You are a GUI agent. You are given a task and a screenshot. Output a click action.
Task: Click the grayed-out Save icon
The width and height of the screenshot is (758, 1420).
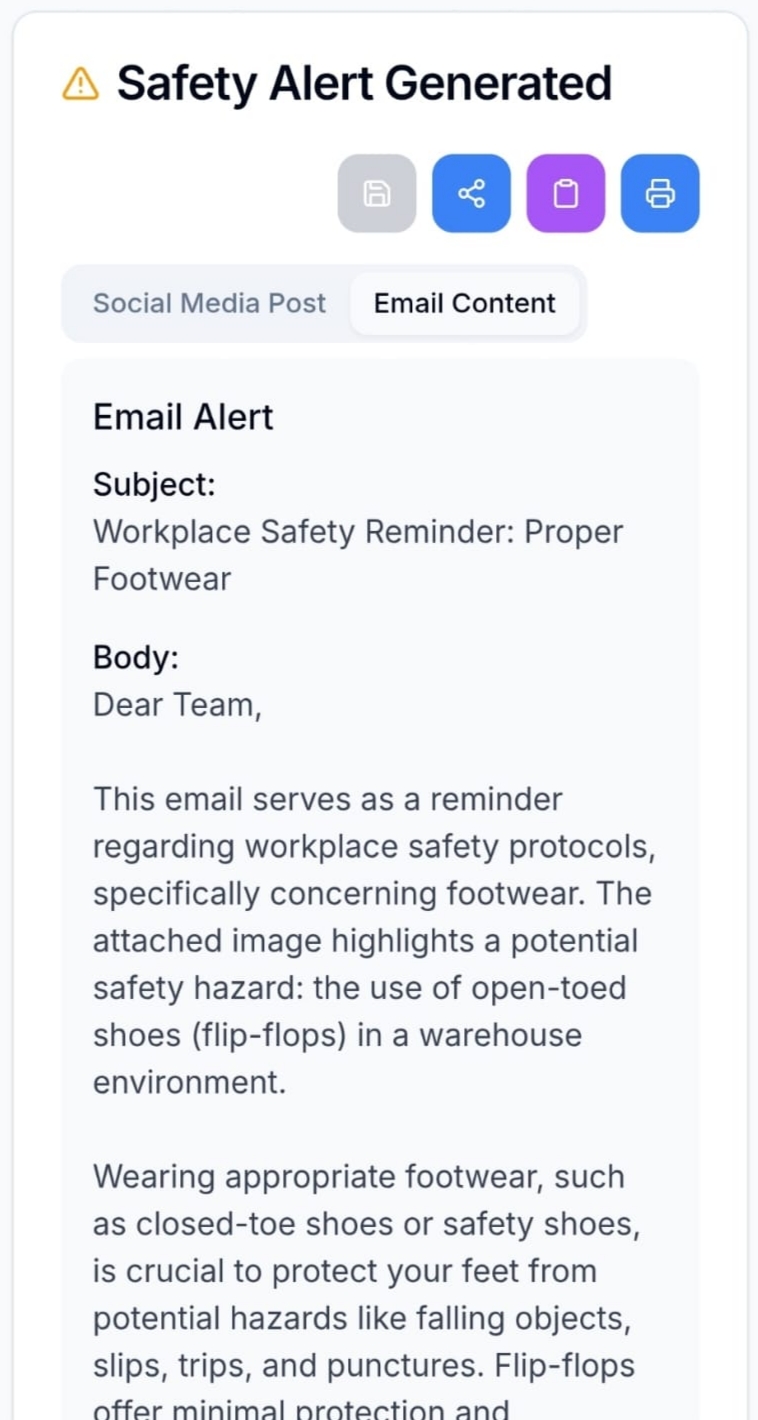tap(376, 193)
